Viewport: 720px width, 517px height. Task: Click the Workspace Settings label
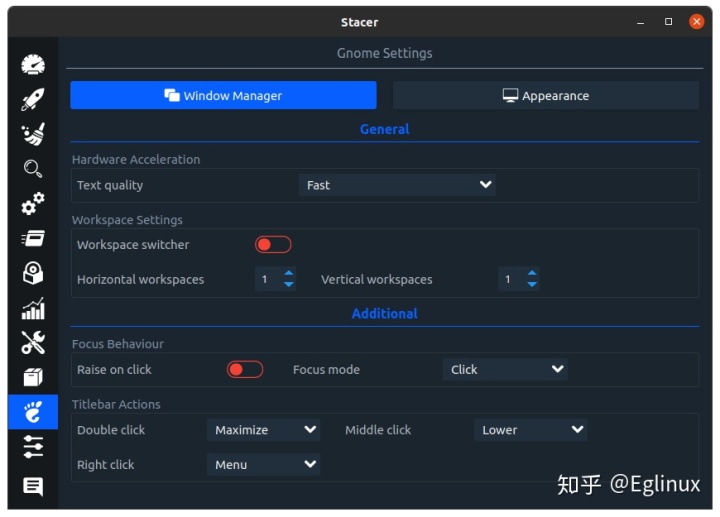pos(127,220)
